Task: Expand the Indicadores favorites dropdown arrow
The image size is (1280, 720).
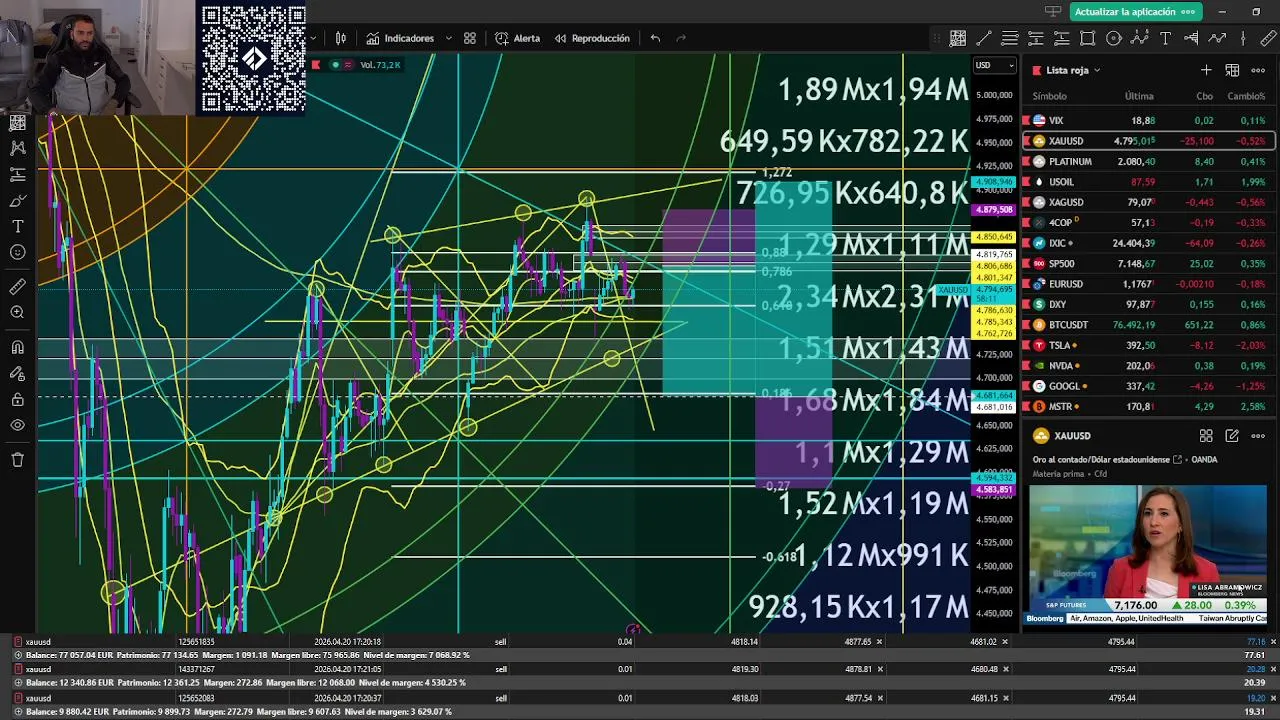Action: pos(448,38)
